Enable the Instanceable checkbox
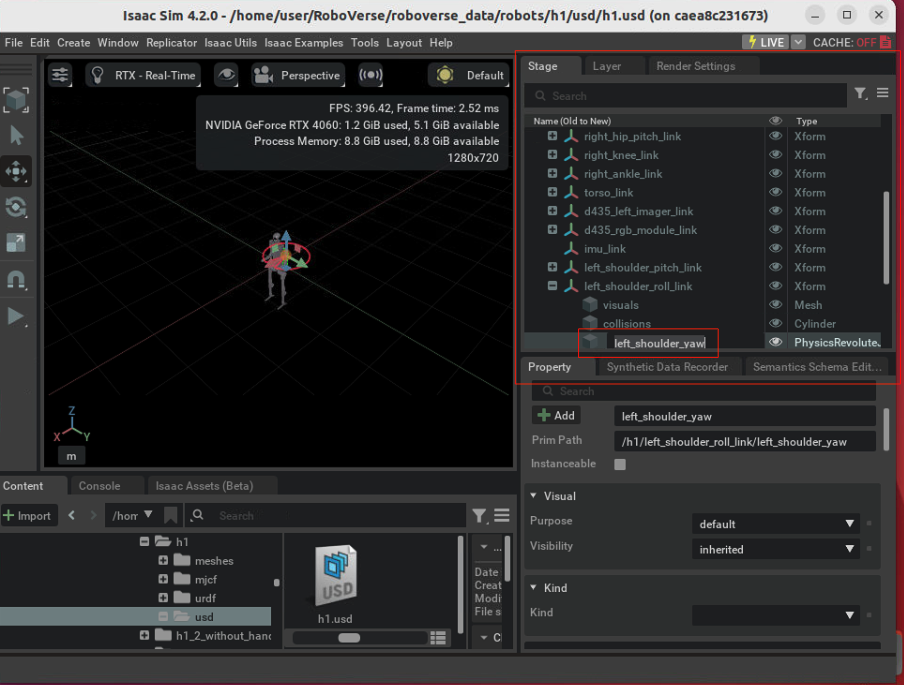The height and width of the screenshot is (685, 904). point(620,464)
